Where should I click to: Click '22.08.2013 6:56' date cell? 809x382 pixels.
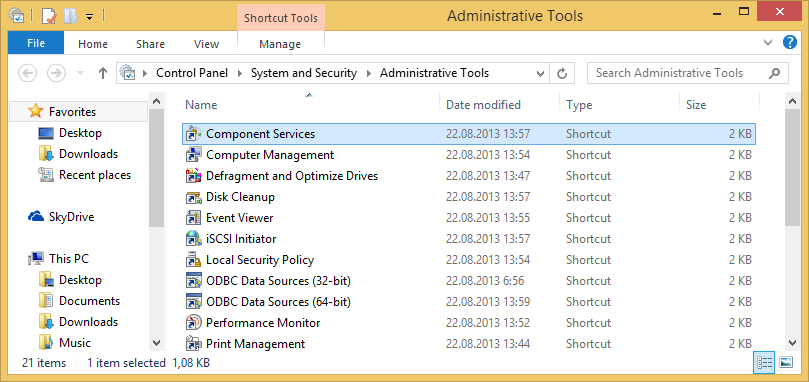(485, 281)
